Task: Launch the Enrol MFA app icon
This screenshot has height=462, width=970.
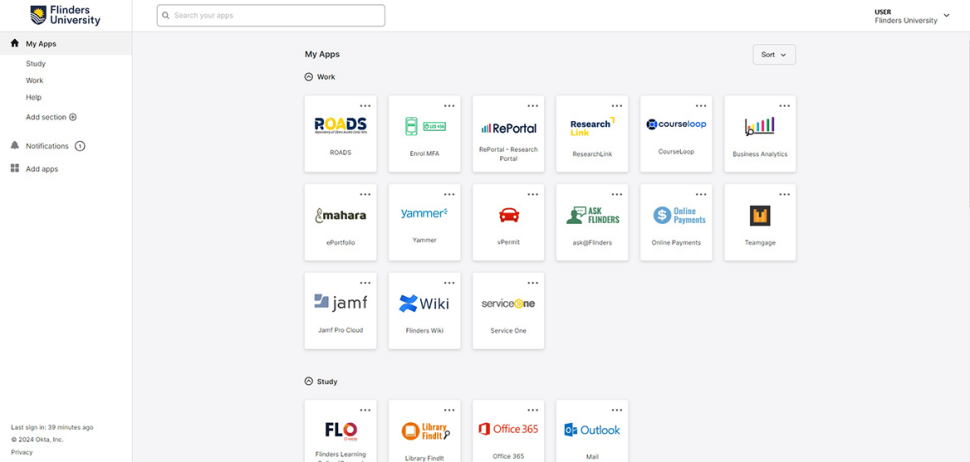Action: coord(424,126)
